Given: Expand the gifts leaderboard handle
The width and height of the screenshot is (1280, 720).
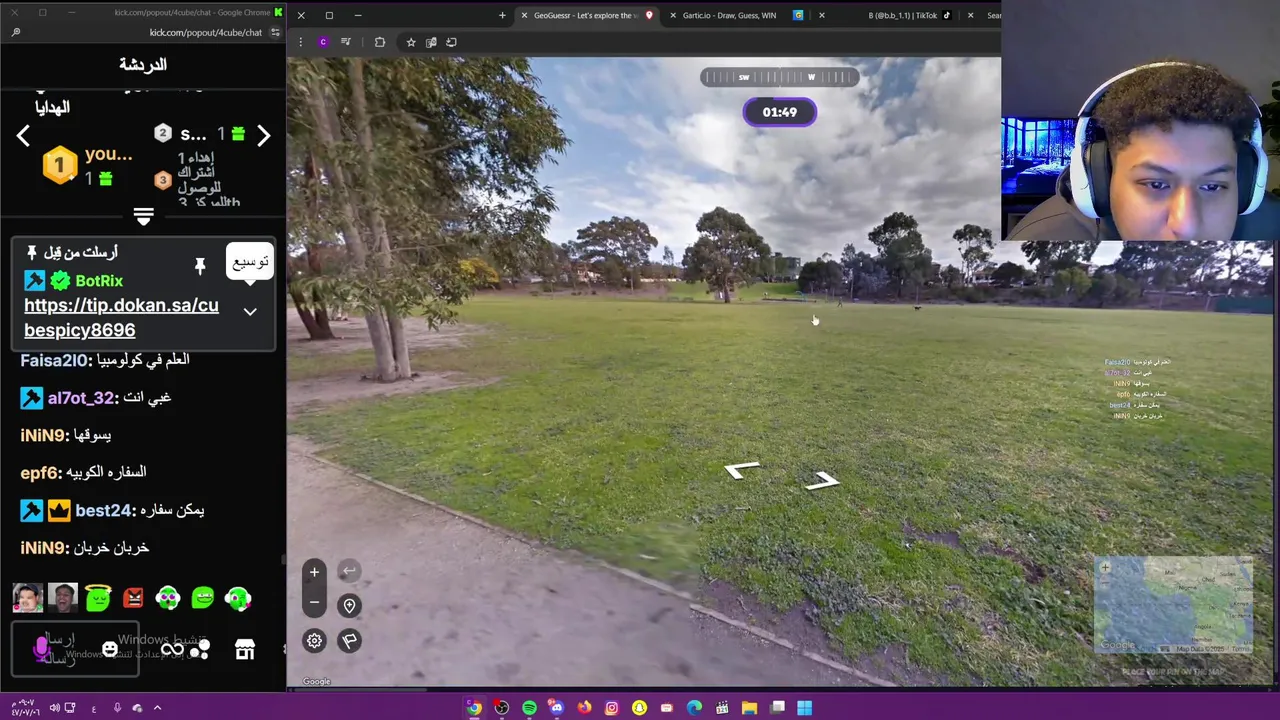Looking at the screenshot, I should coord(143,217).
